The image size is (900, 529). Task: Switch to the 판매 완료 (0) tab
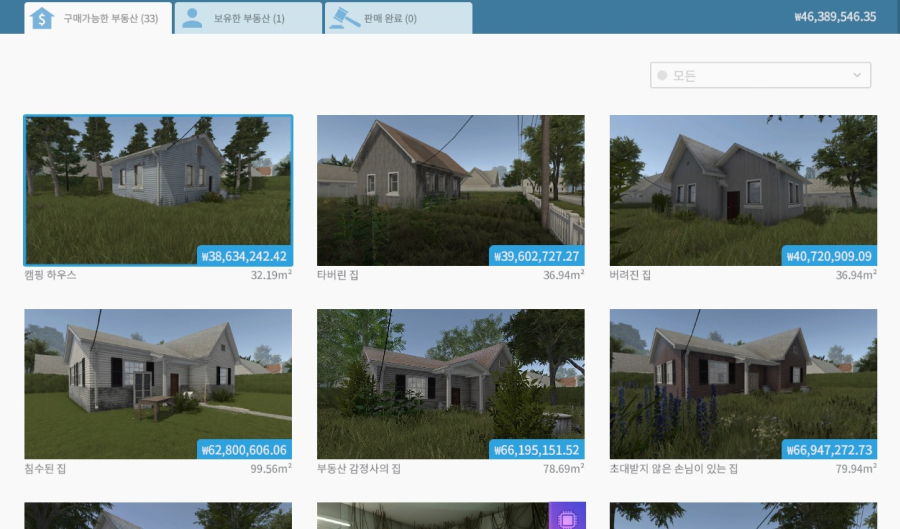399,18
